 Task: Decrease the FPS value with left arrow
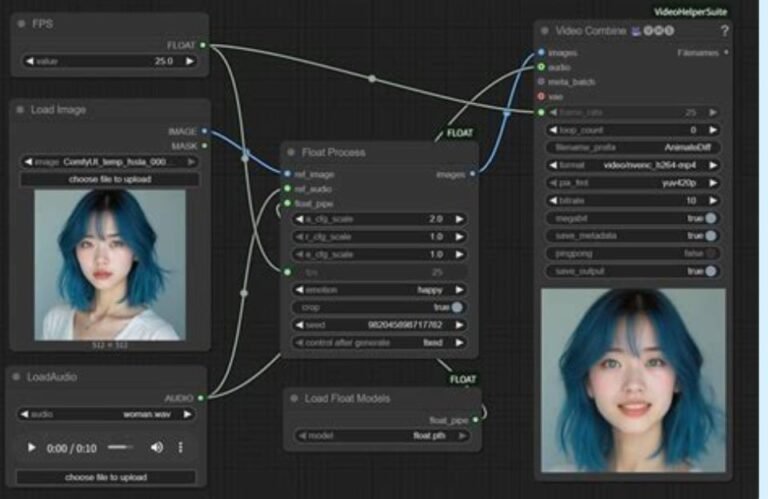click(29, 61)
